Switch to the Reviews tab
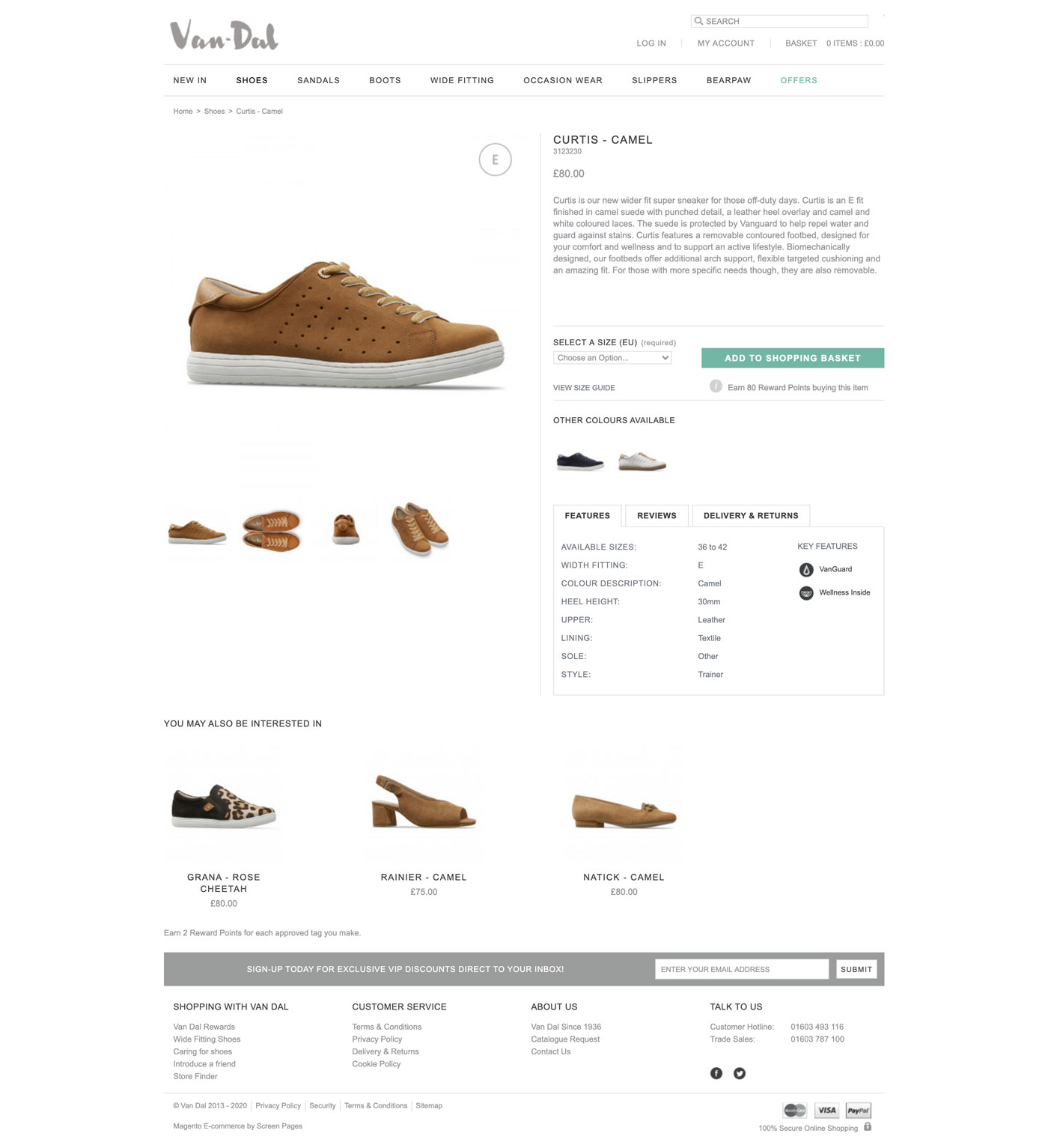Viewport: 1048px width, 1148px height. (x=656, y=516)
